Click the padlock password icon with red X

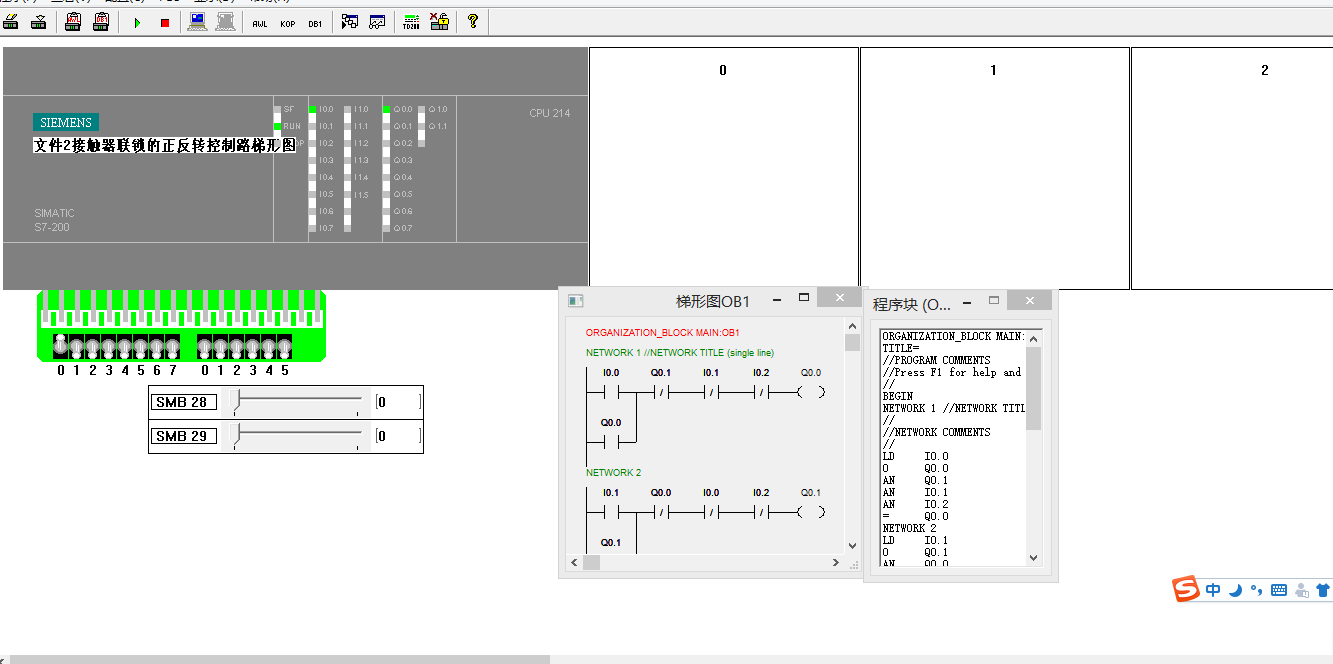439,22
